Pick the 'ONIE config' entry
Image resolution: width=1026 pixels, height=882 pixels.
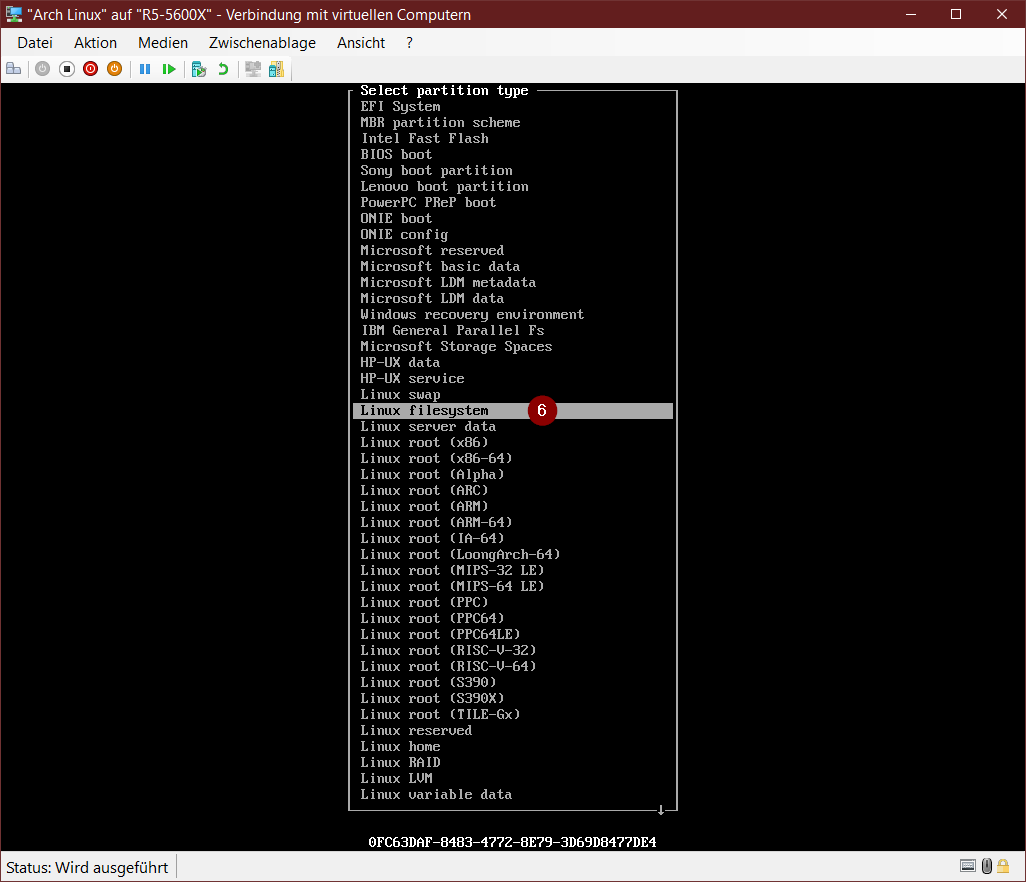pos(404,234)
